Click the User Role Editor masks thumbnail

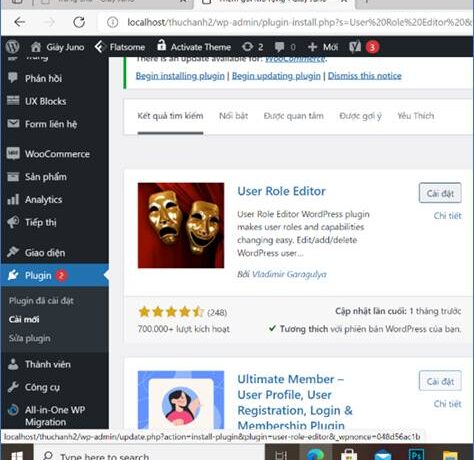181,225
